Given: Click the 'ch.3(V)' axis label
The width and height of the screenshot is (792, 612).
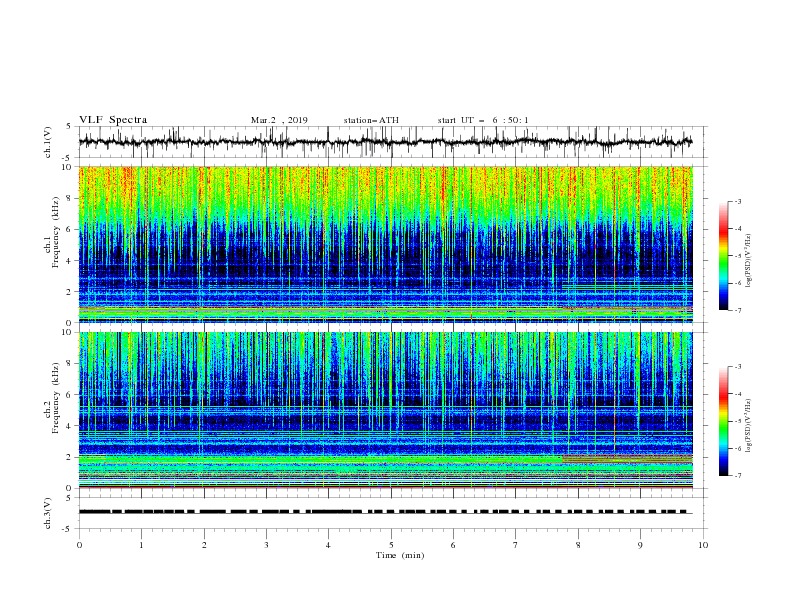Looking at the screenshot, I should 48,513.
